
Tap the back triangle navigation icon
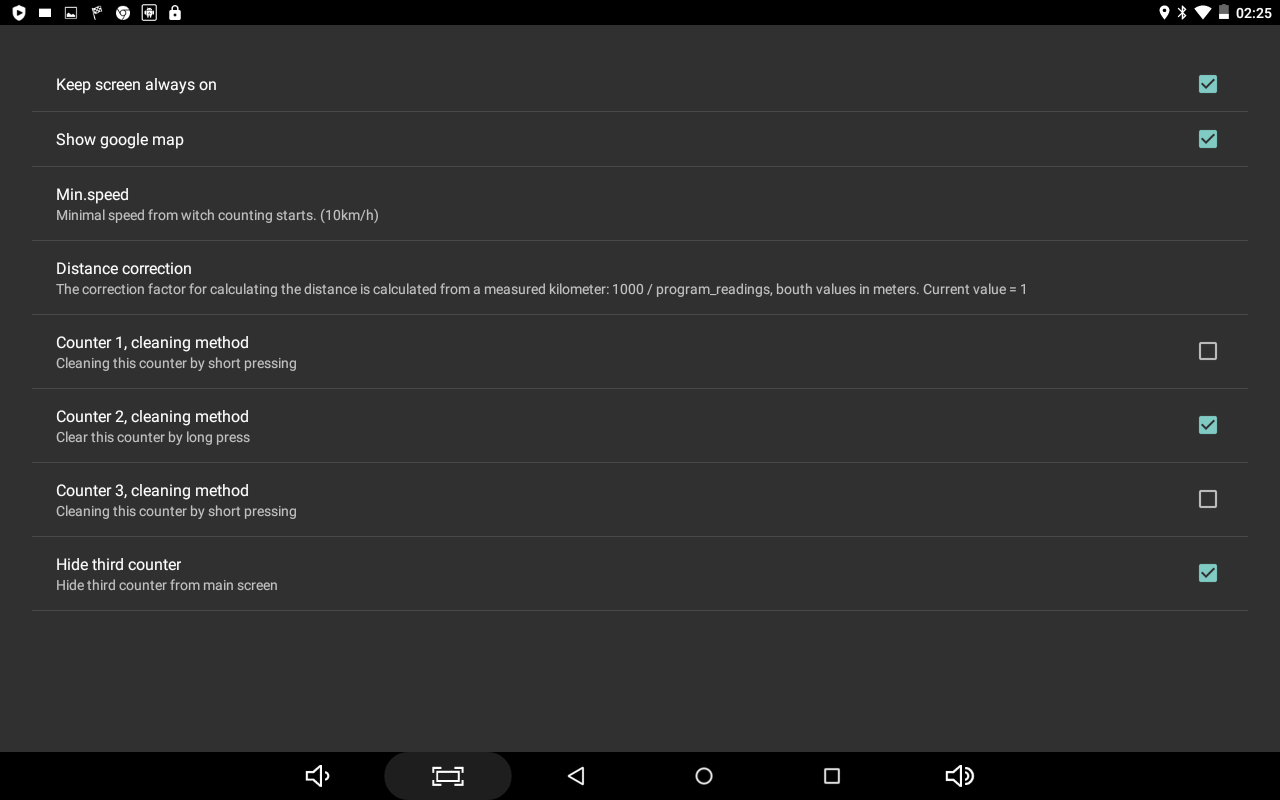tap(575, 776)
